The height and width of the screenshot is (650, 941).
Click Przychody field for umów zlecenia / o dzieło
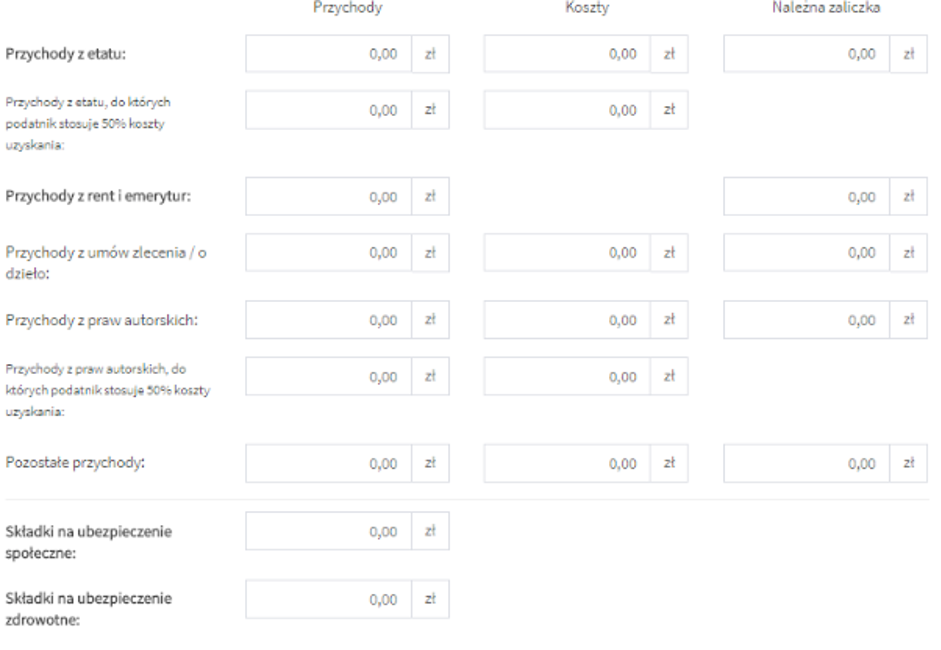(328, 253)
